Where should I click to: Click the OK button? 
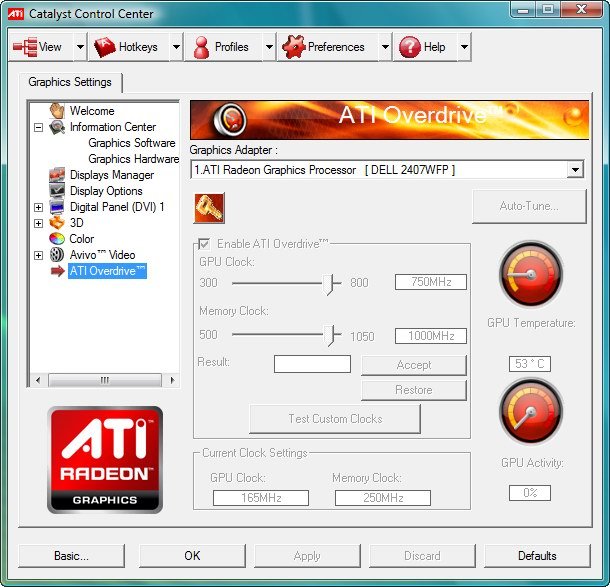pos(192,555)
